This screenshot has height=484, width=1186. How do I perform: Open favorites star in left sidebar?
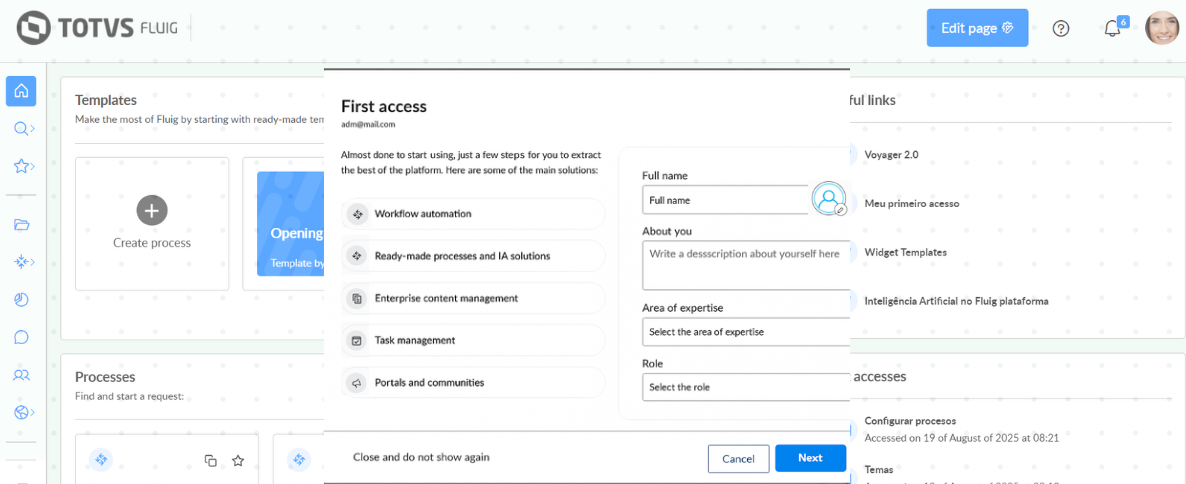click(x=21, y=166)
